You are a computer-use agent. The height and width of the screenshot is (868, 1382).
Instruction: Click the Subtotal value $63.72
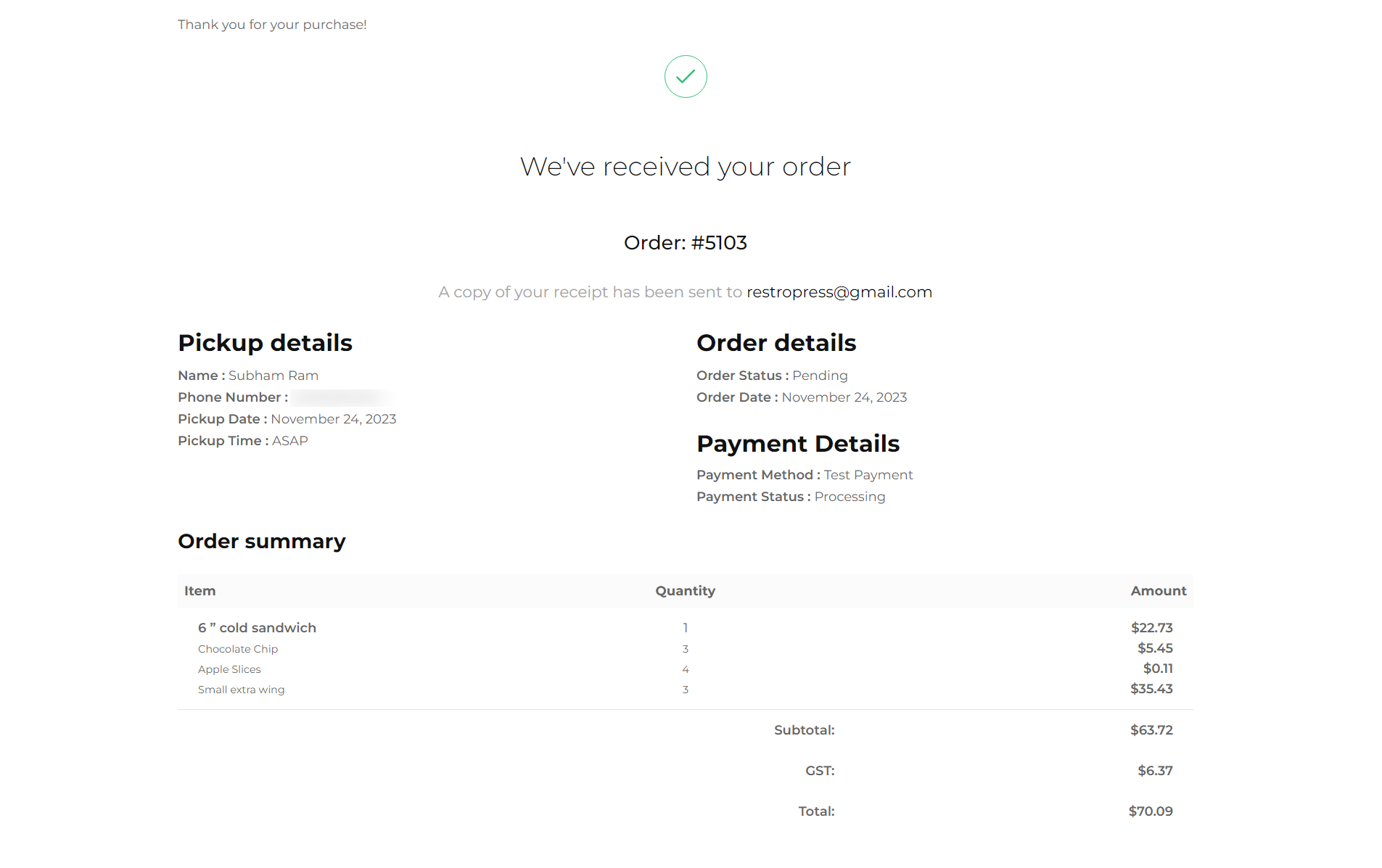click(x=1151, y=730)
